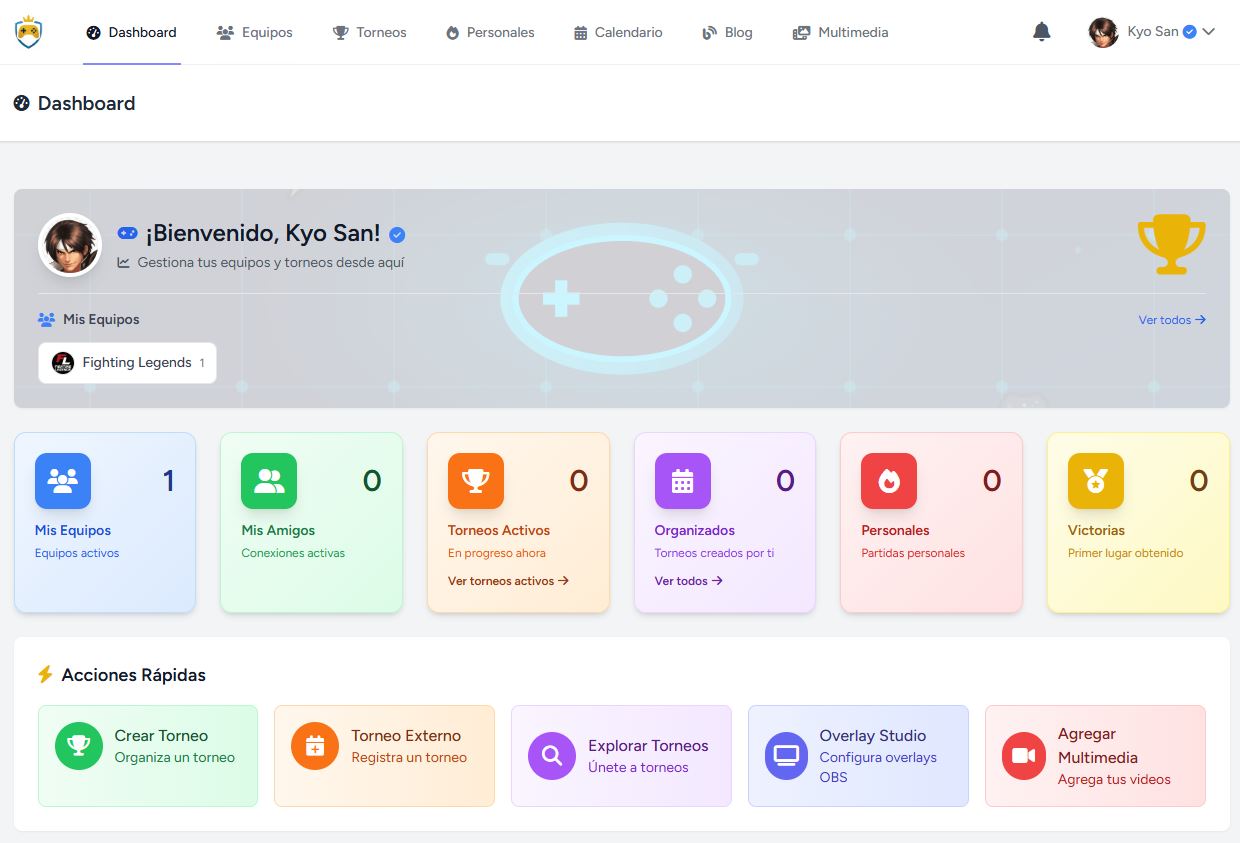Viewport: 1240px width, 843px height.
Task: Click the red video camera icon
Action: pyautogui.click(x=1026, y=756)
